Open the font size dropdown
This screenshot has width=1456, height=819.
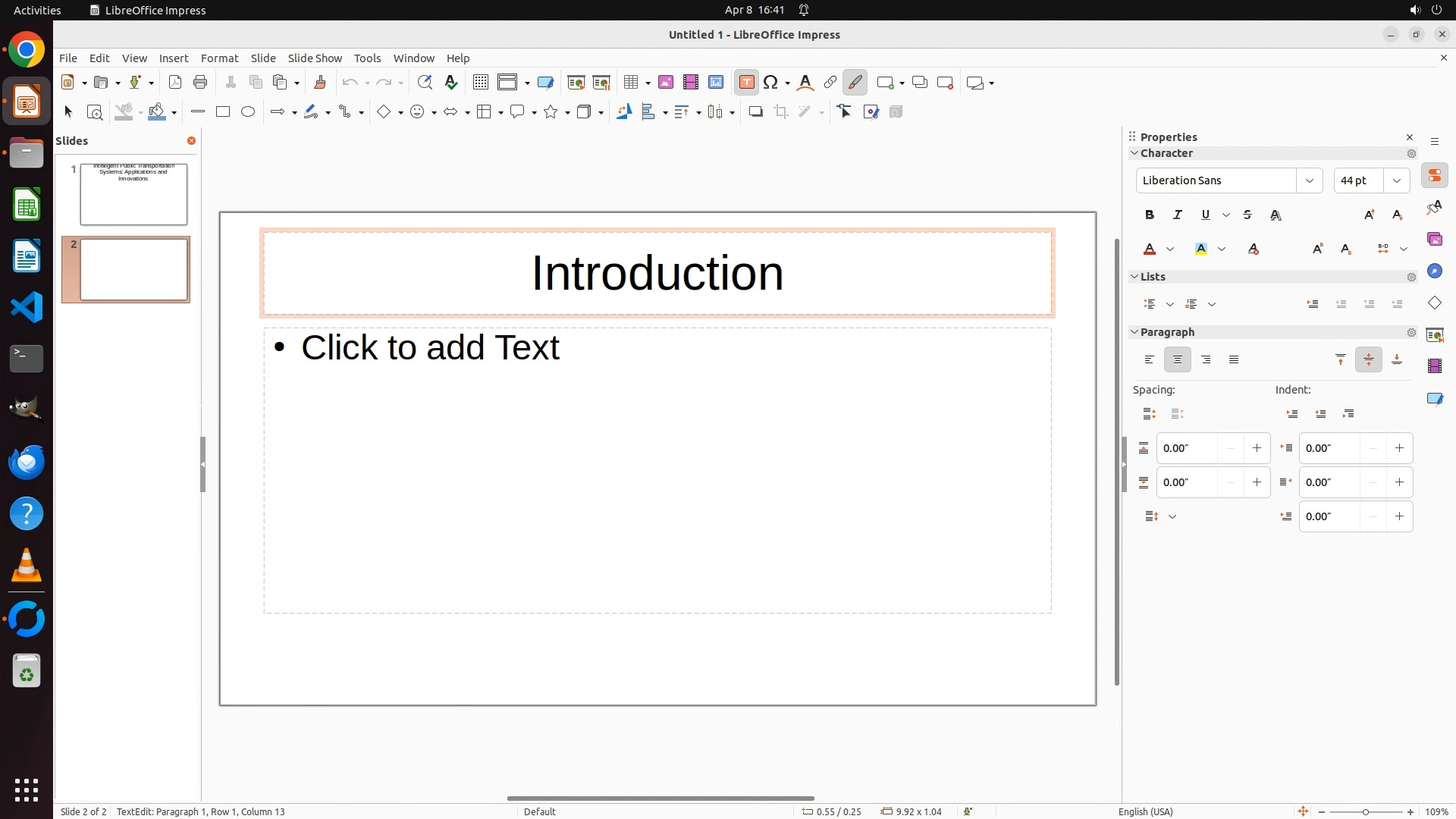(x=1397, y=180)
